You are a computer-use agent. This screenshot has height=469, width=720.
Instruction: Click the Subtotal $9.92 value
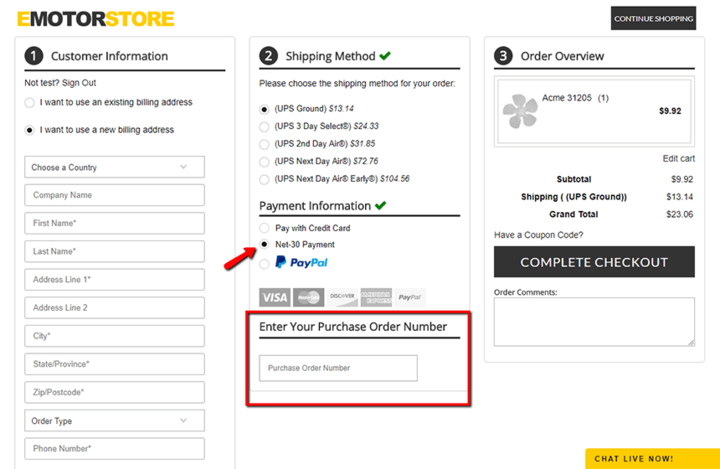[x=682, y=180]
